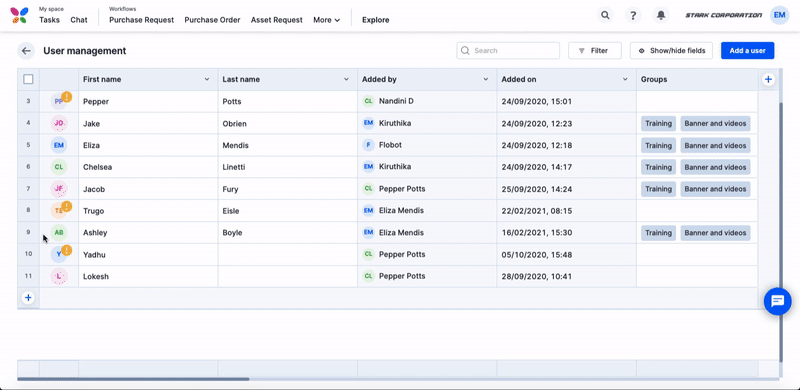Click the first name 'Trugo'
Screen dimensions: 800x390
click(93, 211)
